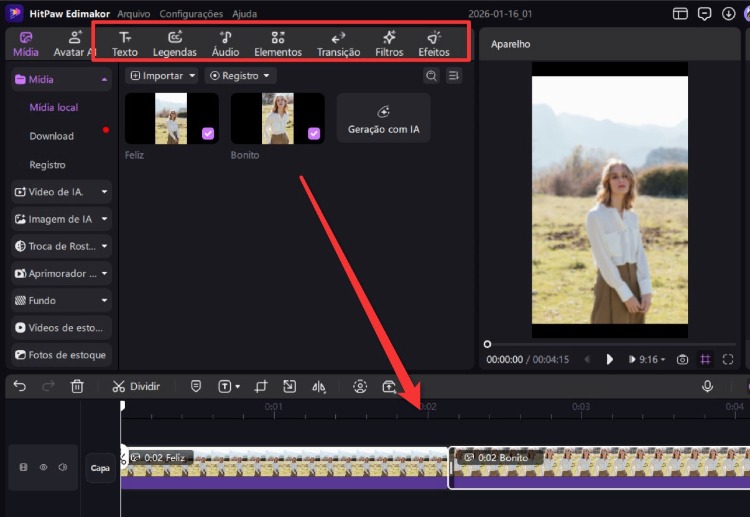The image size is (750, 517).
Task: Select the Mídia tab
Action: 26,44
